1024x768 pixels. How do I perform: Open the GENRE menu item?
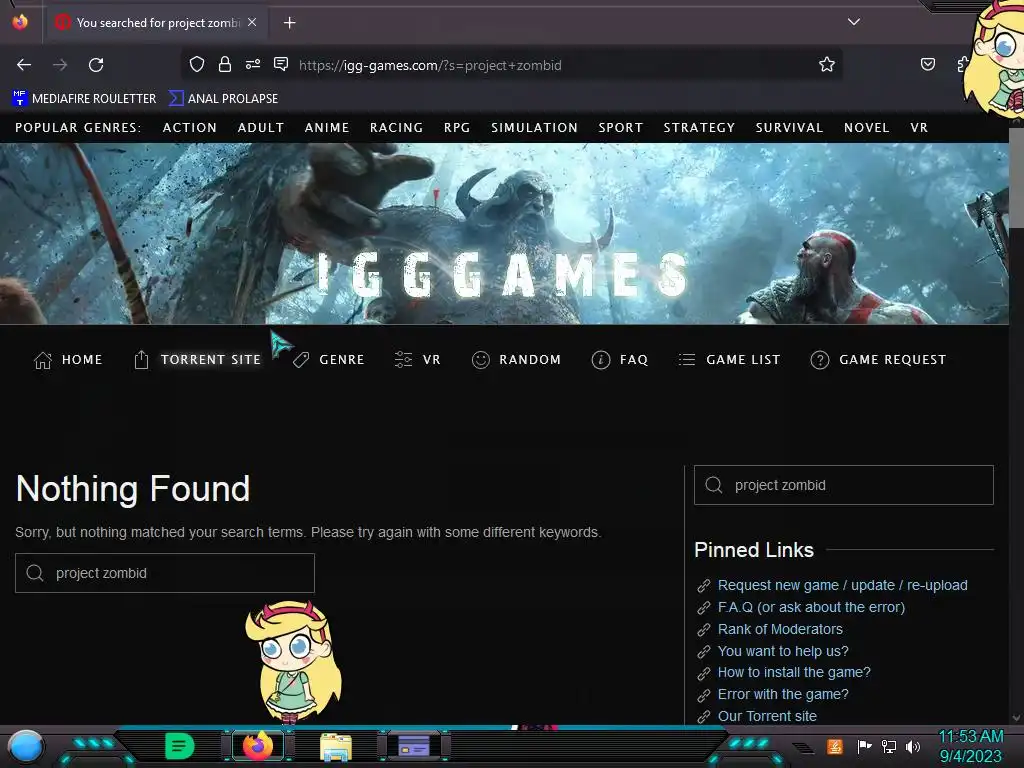342,360
